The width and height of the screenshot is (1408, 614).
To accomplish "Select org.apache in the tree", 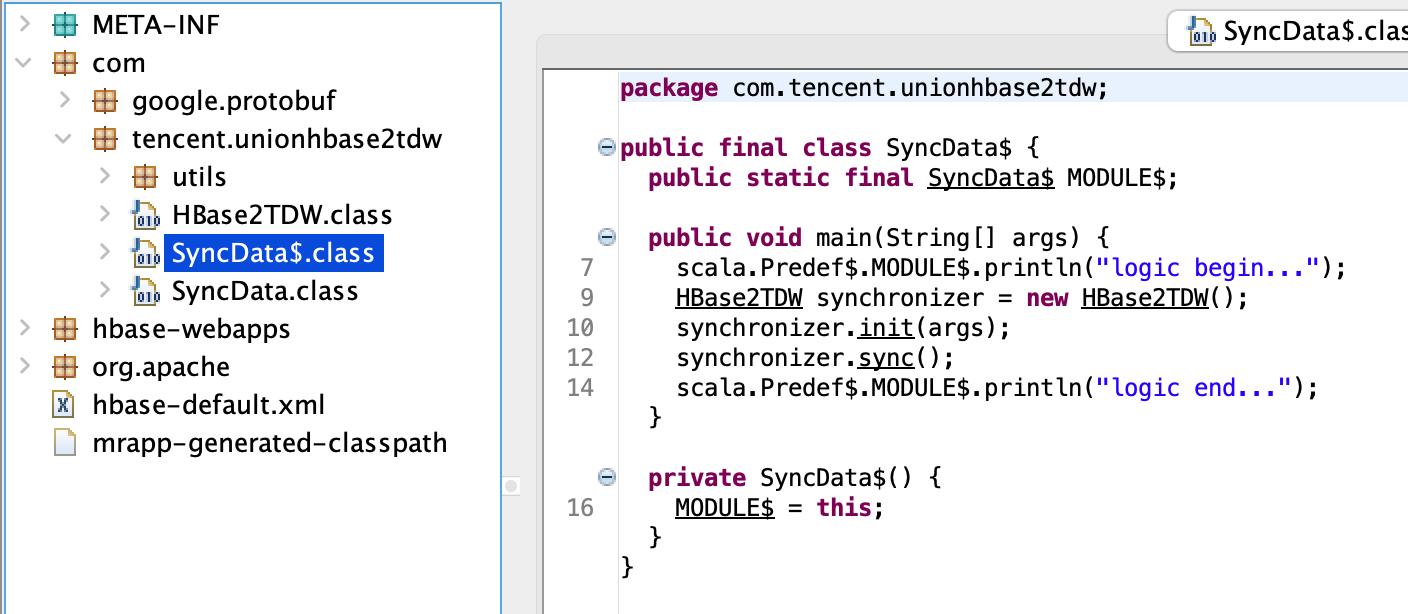I will point(161,367).
